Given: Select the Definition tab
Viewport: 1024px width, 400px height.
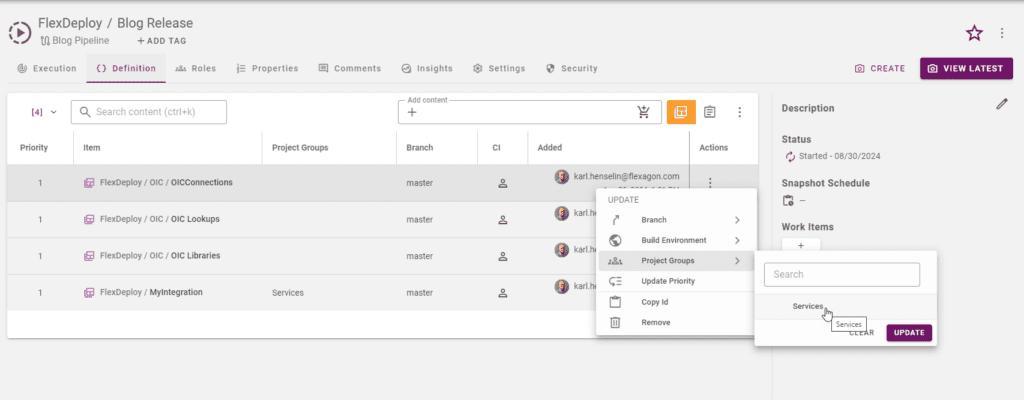Looking at the screenshot, I should [126, 68].
